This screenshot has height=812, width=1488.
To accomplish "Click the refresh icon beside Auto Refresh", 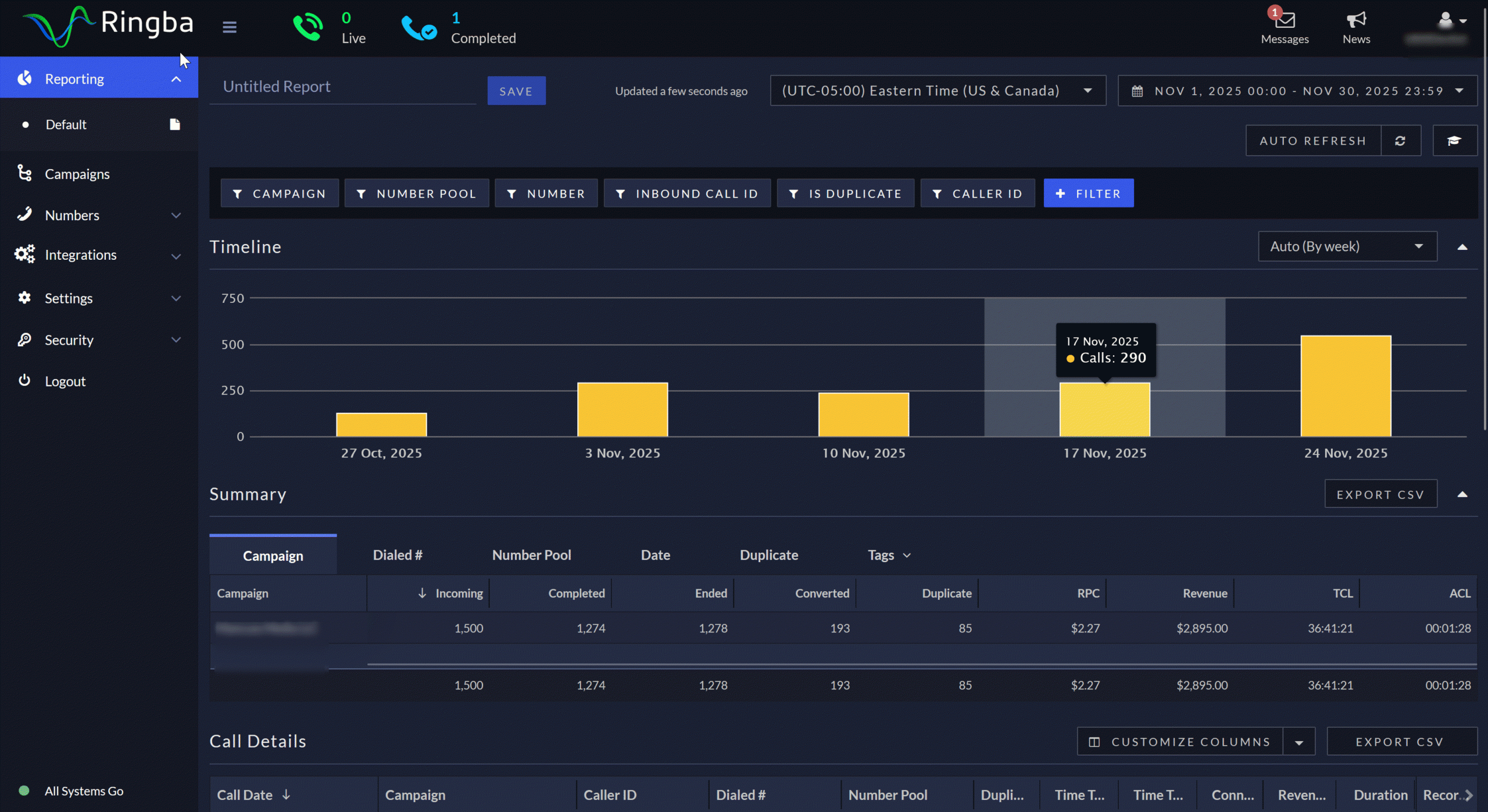I will [x=1400, y=141].
